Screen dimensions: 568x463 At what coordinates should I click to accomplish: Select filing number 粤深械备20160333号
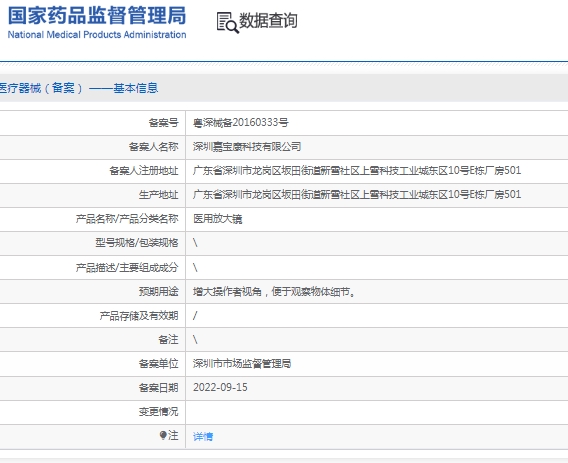241,123
